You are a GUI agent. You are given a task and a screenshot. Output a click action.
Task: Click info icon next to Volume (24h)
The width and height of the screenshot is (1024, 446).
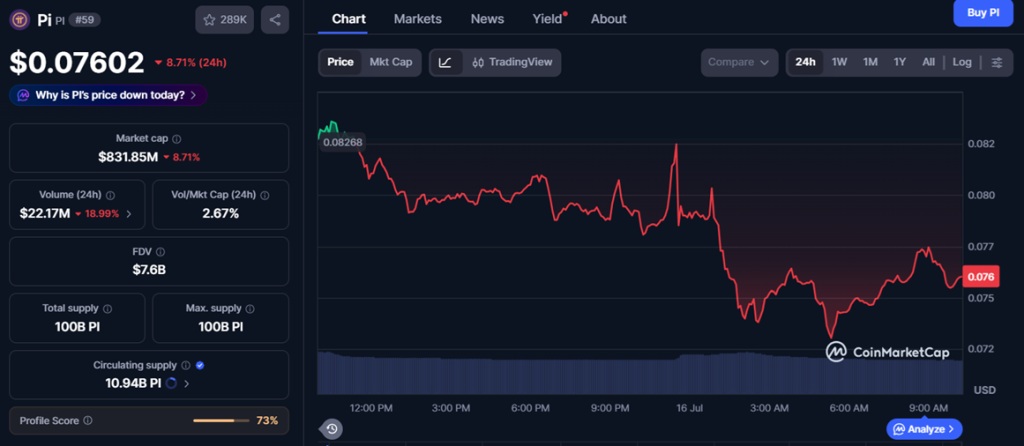pyautogui.click(x=110, y=195)
